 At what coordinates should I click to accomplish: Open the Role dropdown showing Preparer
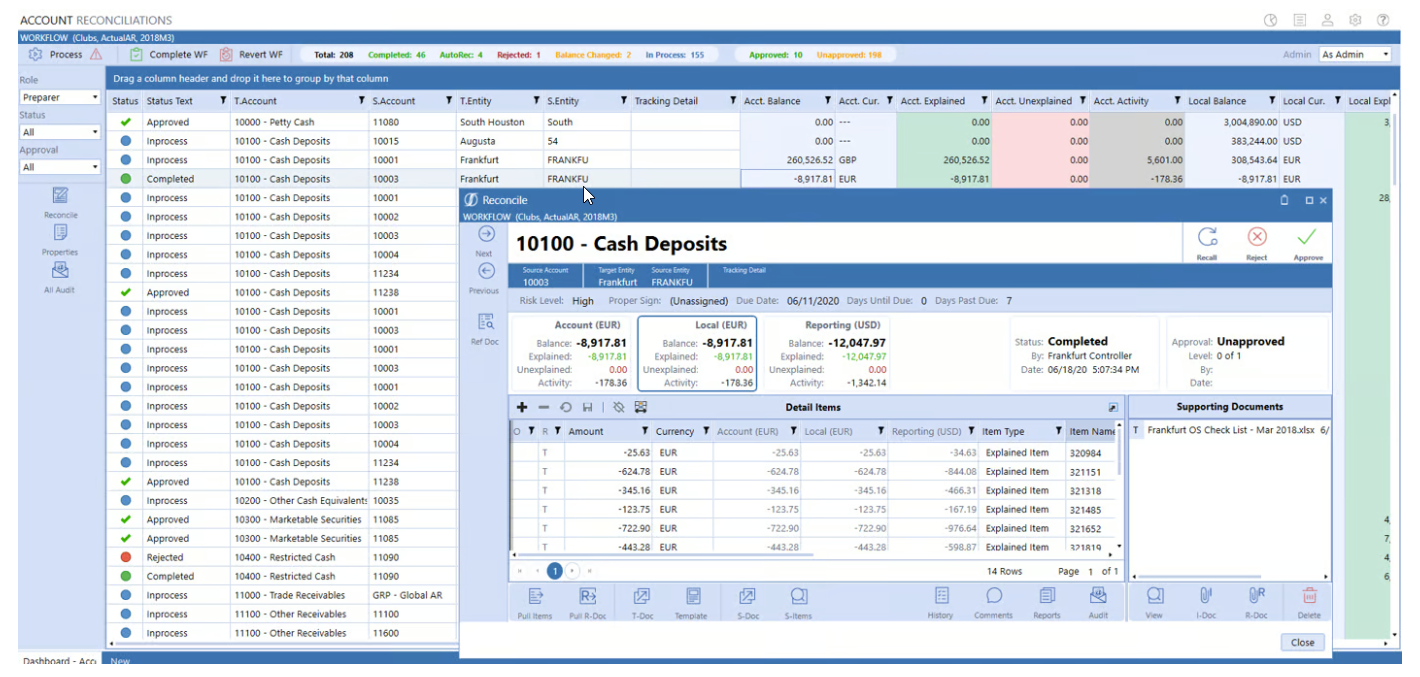coord(60,97)
